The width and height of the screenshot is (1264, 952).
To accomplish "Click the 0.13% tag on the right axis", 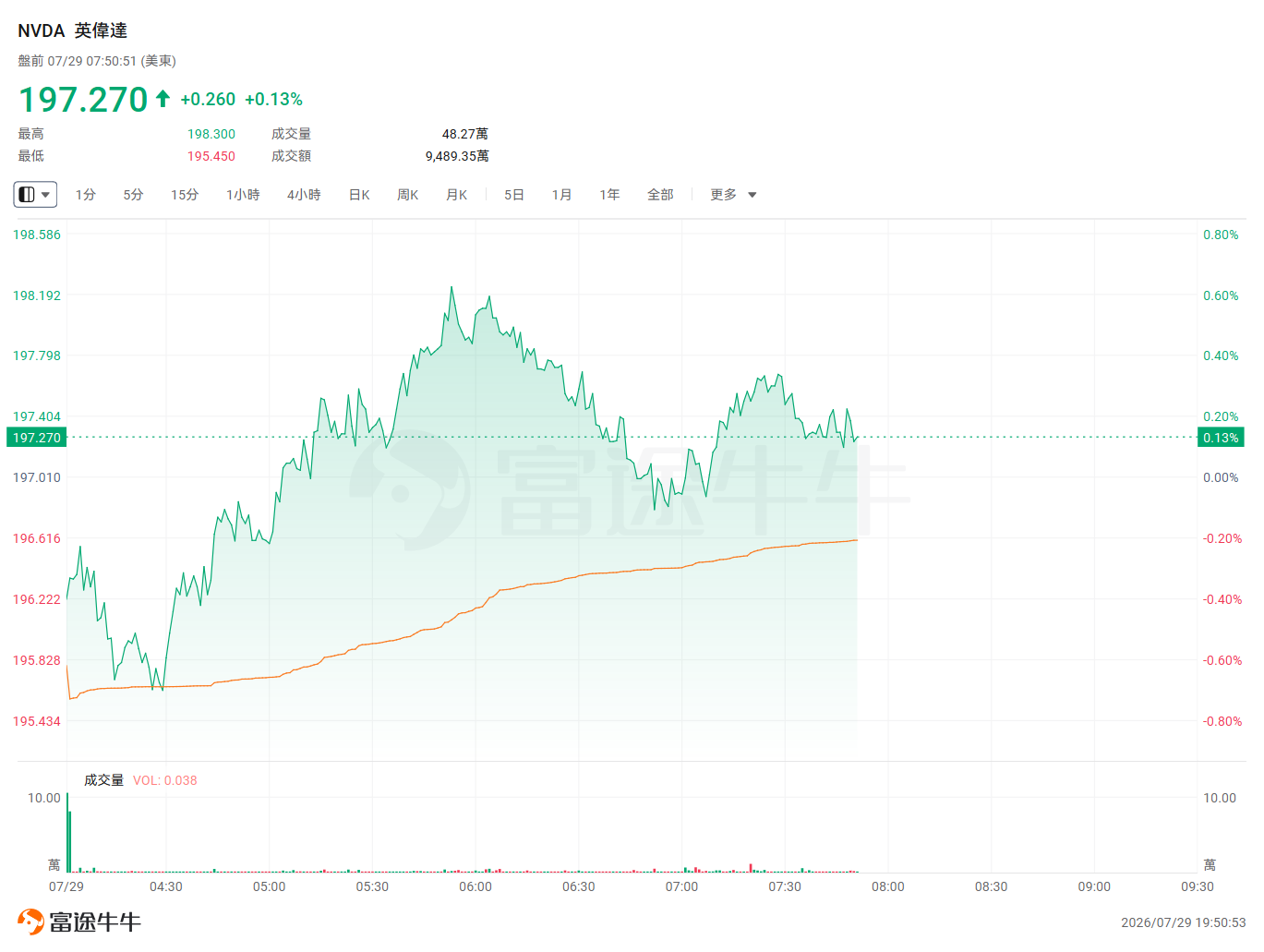I will click(1221, 438).
